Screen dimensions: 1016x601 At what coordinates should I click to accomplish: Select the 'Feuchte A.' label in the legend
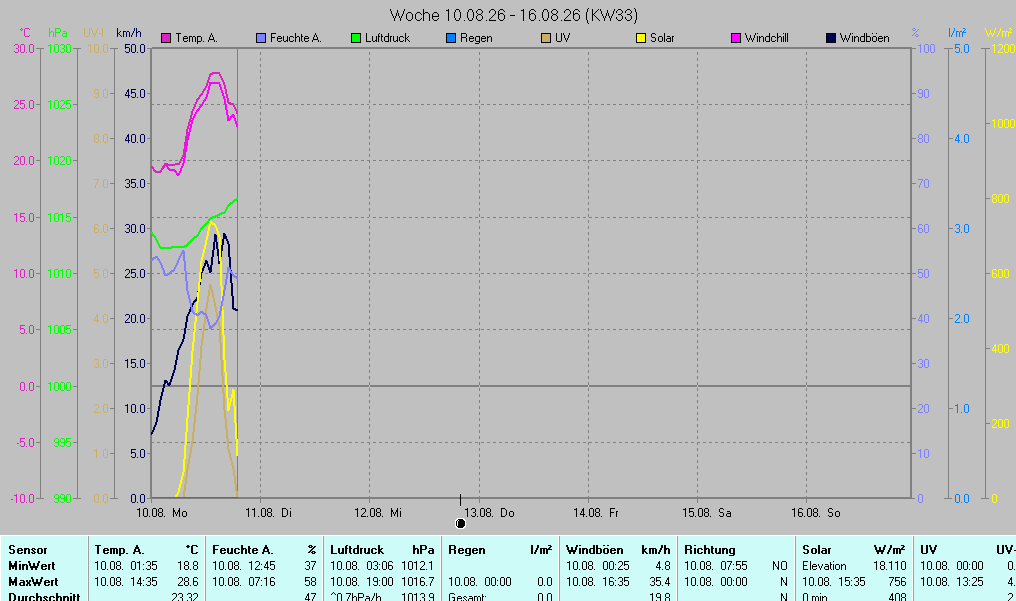click(295, 38)
